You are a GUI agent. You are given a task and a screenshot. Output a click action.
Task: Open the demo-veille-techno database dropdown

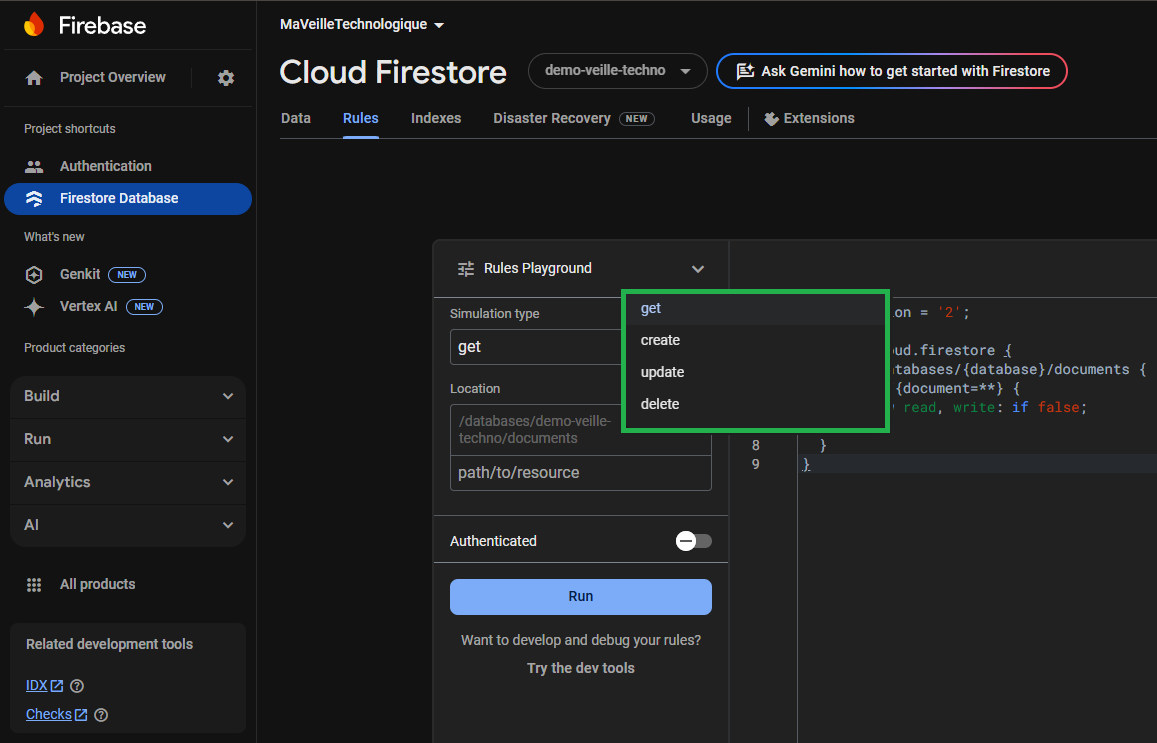click(618, 71)
